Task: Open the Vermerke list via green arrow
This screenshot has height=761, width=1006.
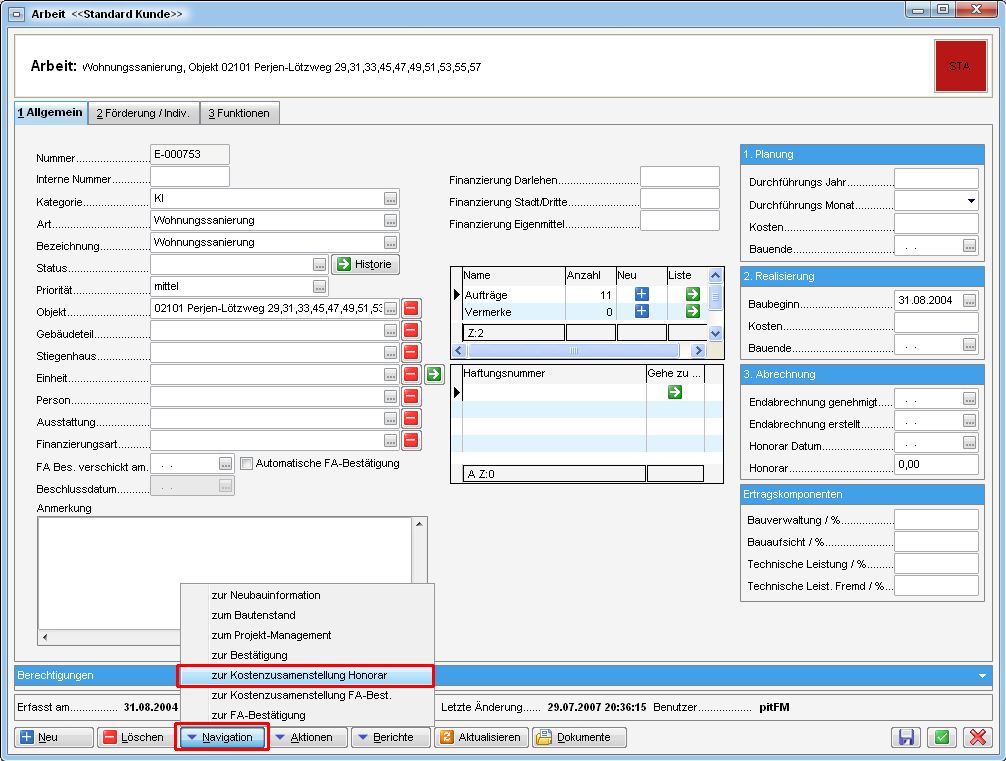Action: tap(691, 312)
